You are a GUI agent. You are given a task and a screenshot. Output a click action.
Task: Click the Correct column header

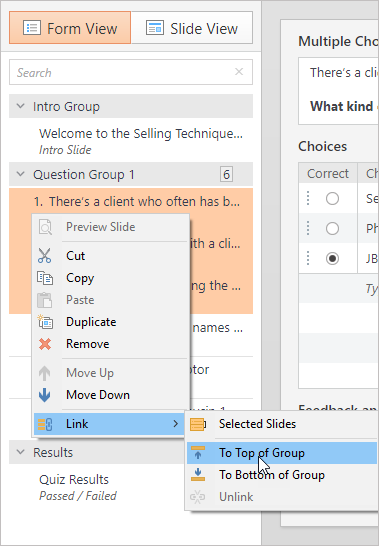pyautogui.click(x=328, y=173)
